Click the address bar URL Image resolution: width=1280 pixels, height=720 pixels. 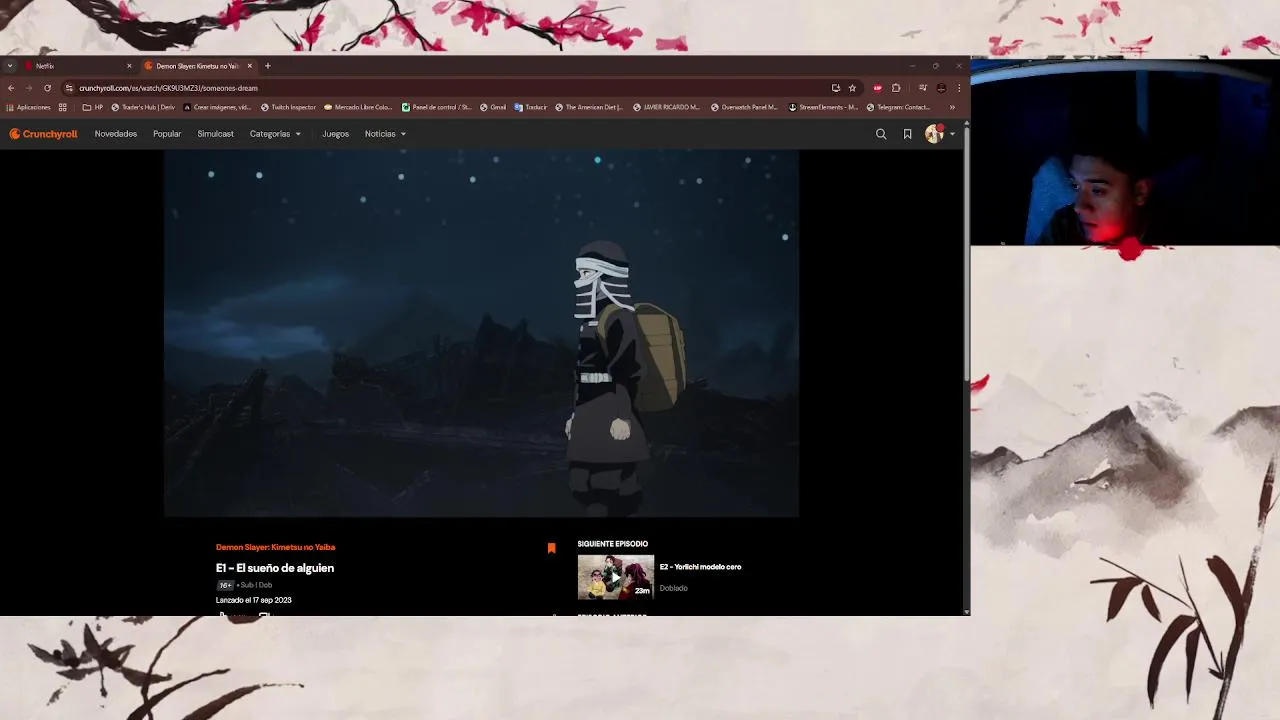[168, 88]
